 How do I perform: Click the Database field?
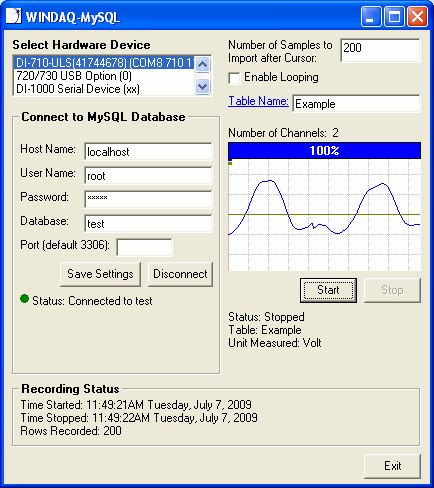[x=148, y=224]
